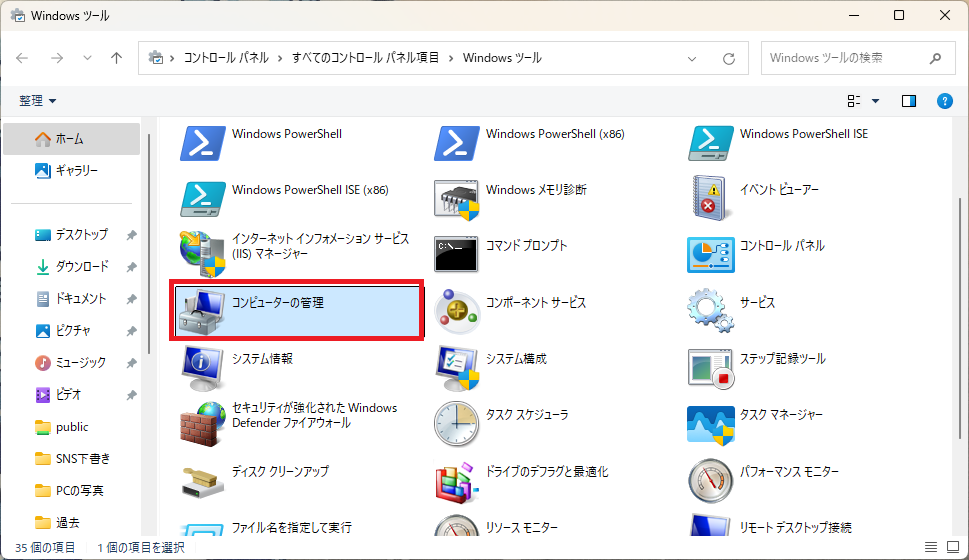
Task: Select the システム情報 icon
Action: 203,368
